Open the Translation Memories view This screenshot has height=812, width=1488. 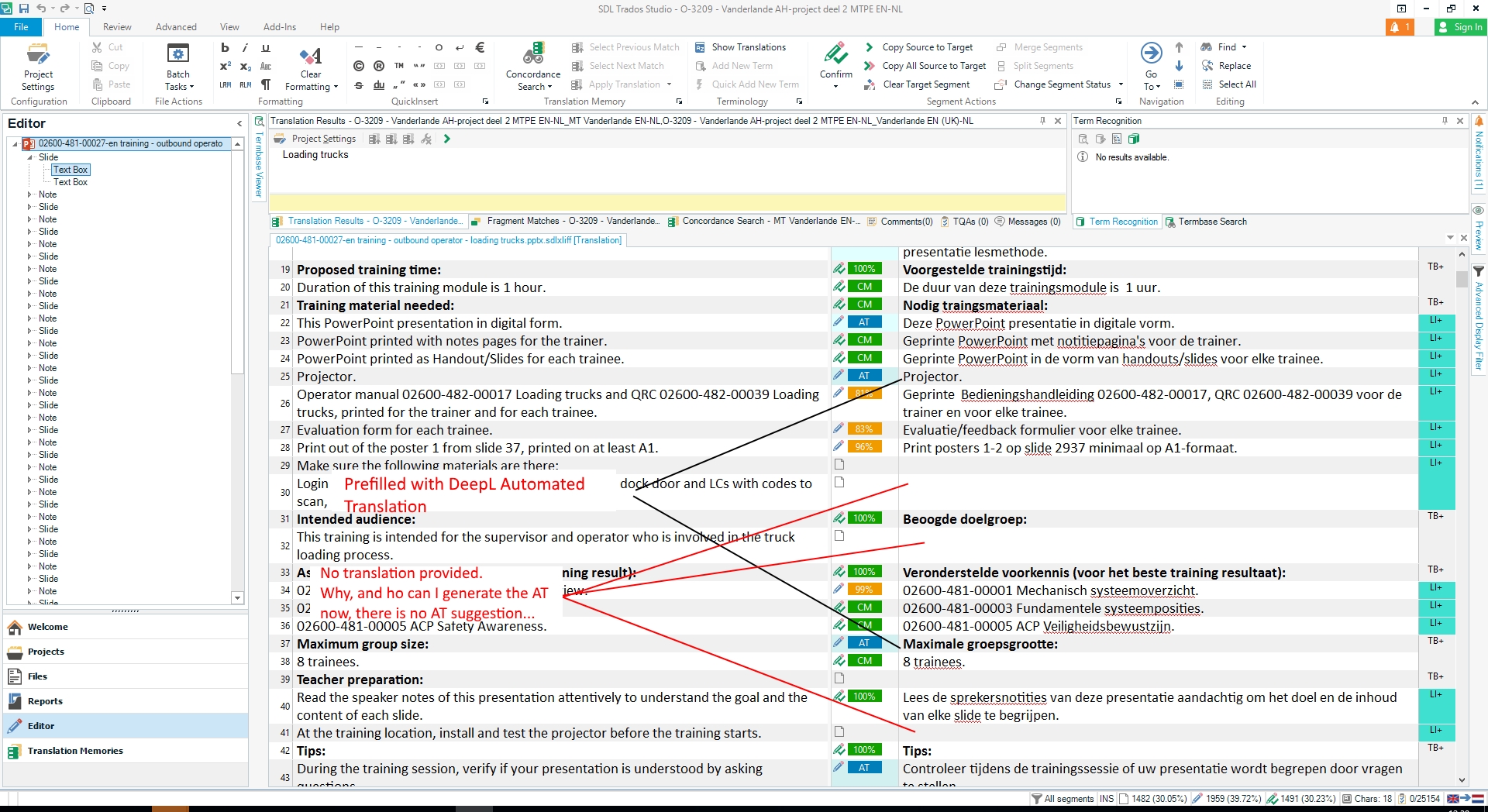click(126, 751)
